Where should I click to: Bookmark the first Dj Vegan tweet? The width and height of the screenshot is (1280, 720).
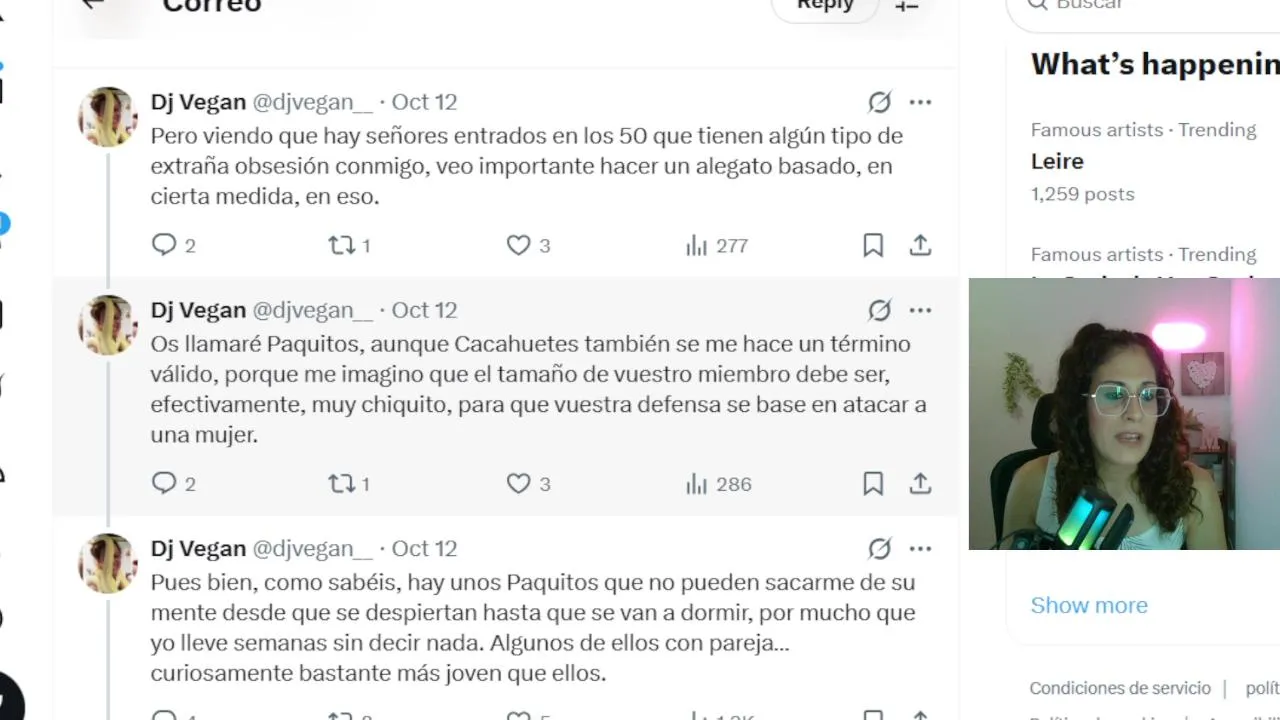(x=873, y=245)
